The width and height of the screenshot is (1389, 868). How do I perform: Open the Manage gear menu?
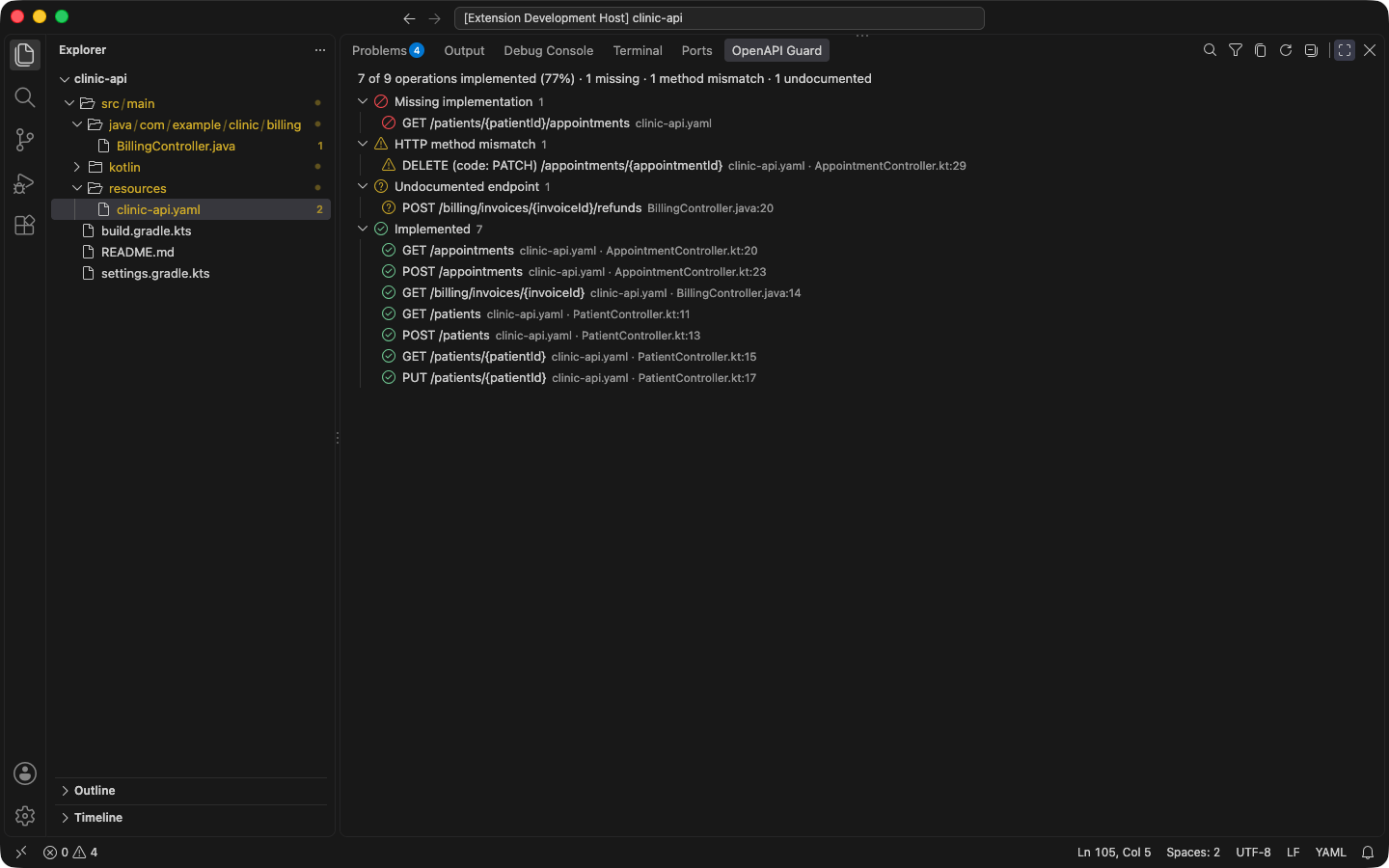25,816
